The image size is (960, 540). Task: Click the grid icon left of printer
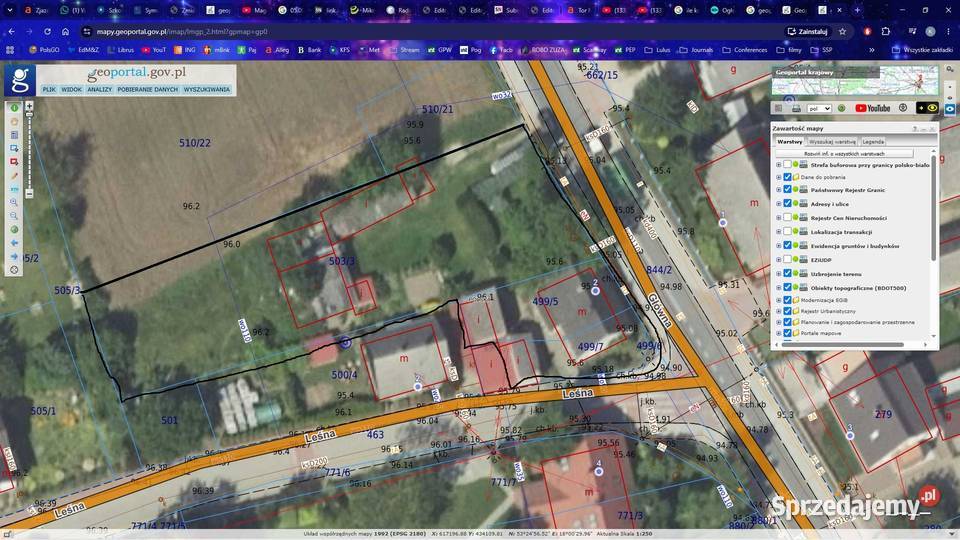(x=778, y=108)
